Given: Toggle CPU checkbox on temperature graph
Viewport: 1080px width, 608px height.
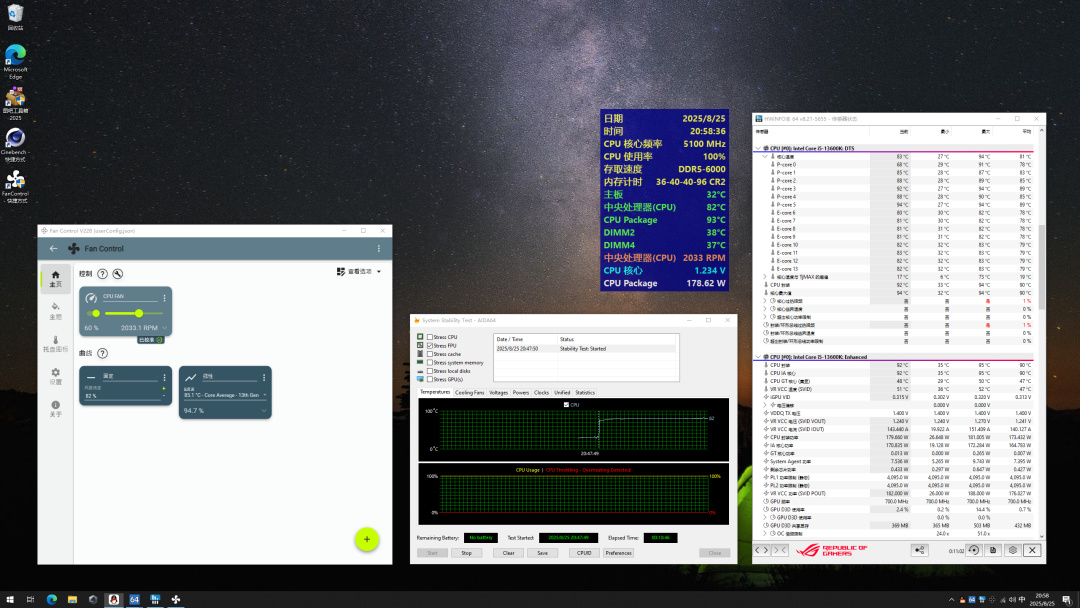Looking at the screenshot, I should 566,405.
